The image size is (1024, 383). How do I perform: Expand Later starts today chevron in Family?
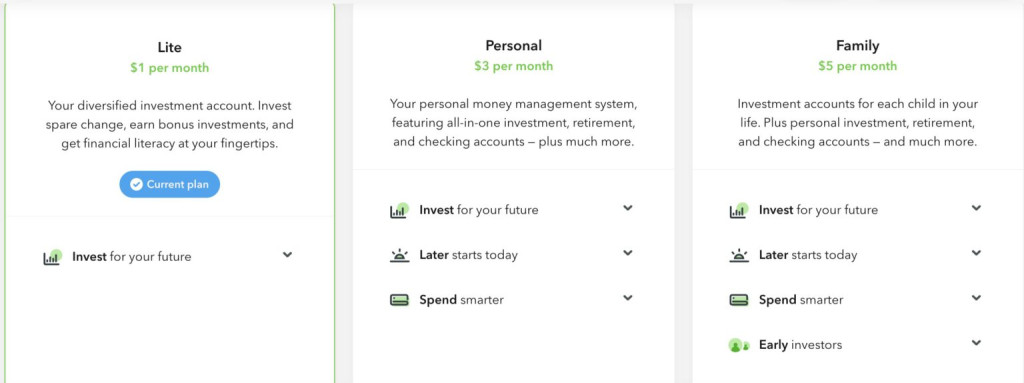coord(976,253)
